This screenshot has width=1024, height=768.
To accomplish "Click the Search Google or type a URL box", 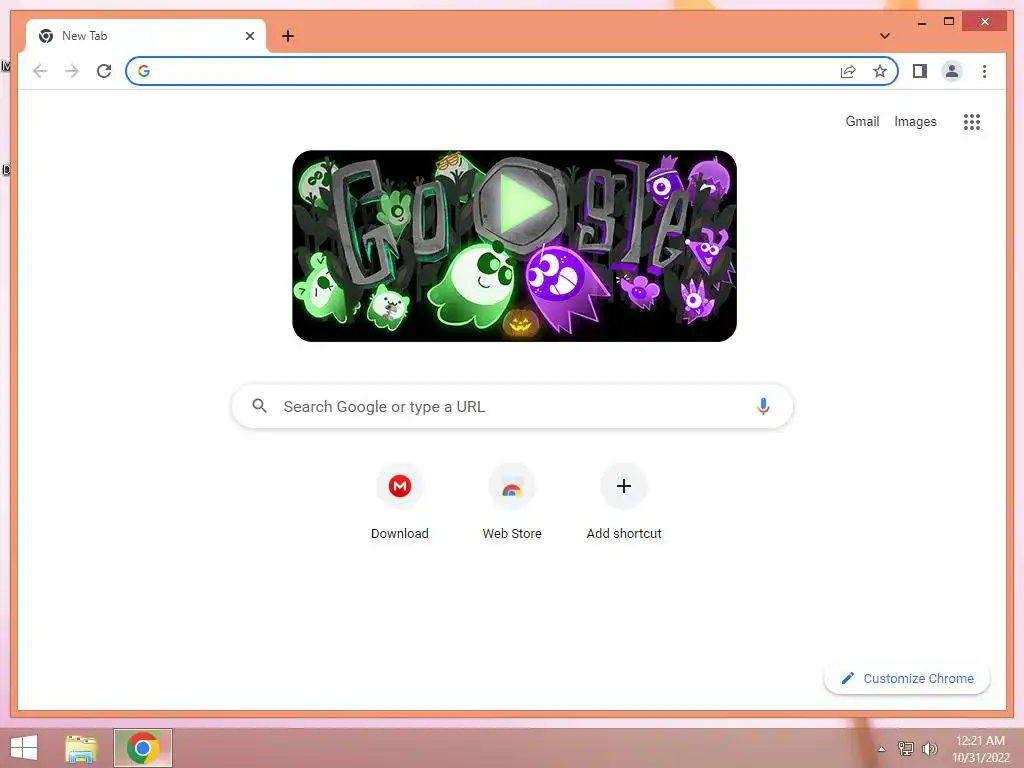I will pyautogui.click(x=512, y=406).
